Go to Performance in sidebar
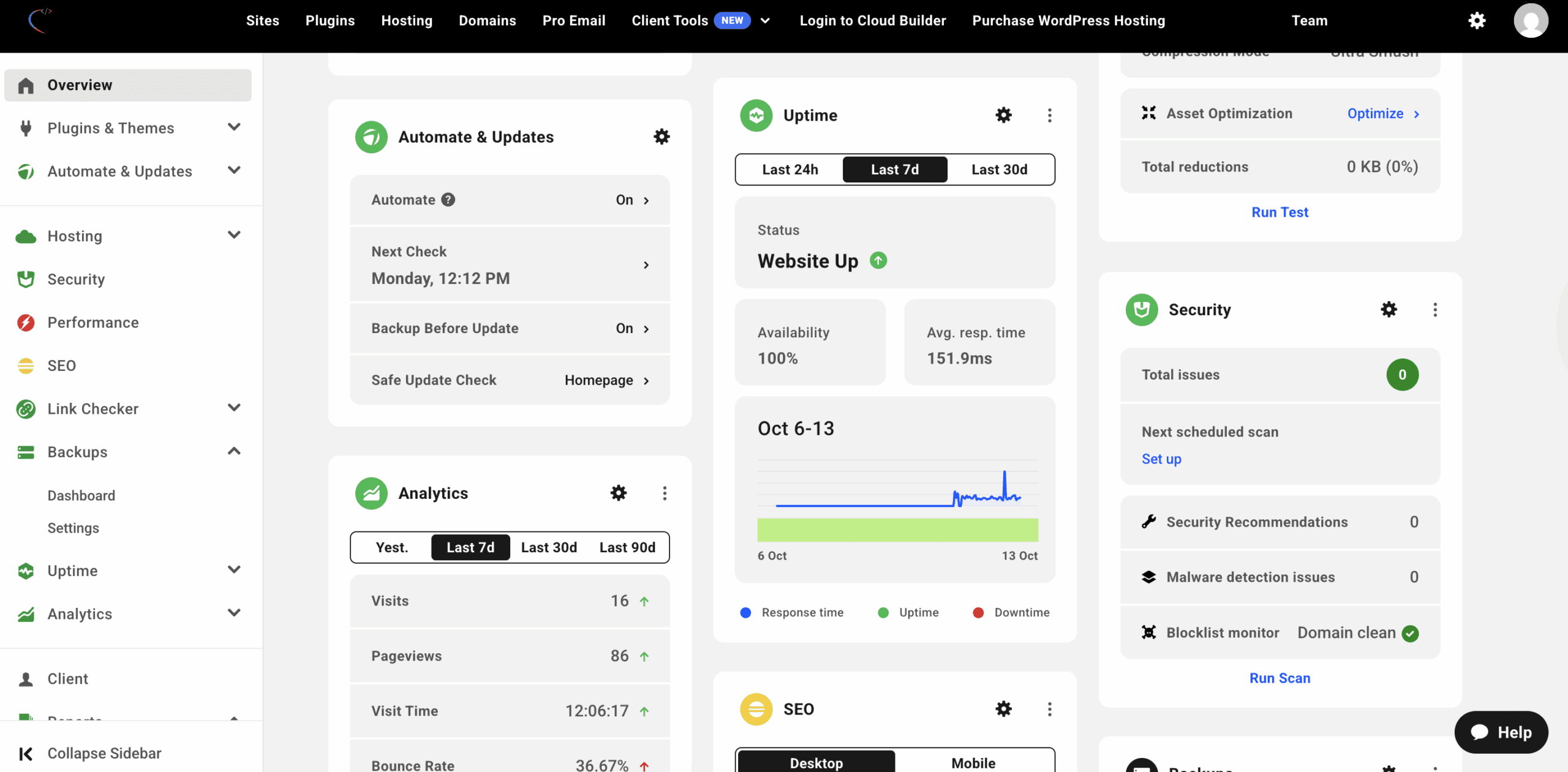 tap(93, 323)
